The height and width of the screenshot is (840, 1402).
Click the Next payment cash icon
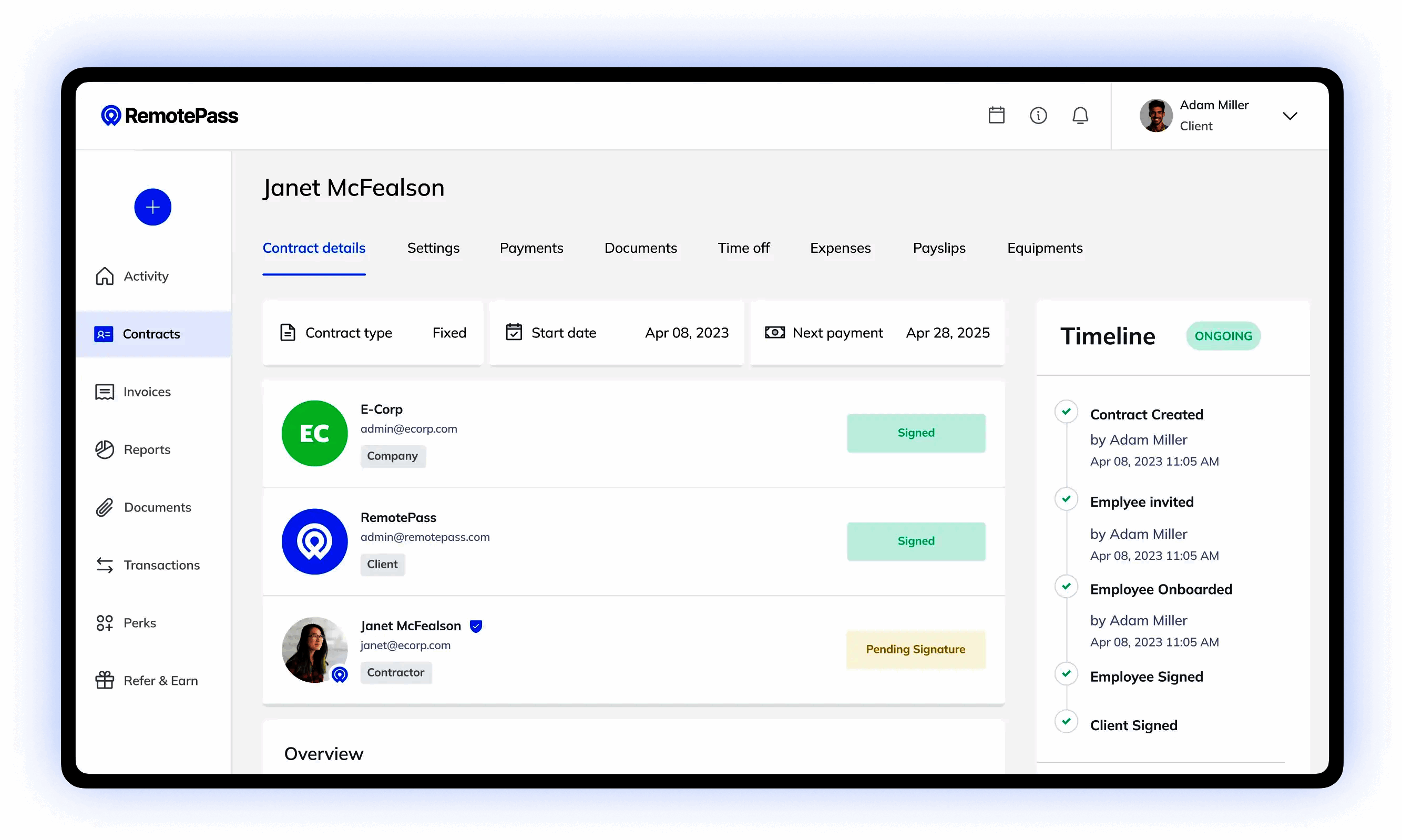pos(775,333)
